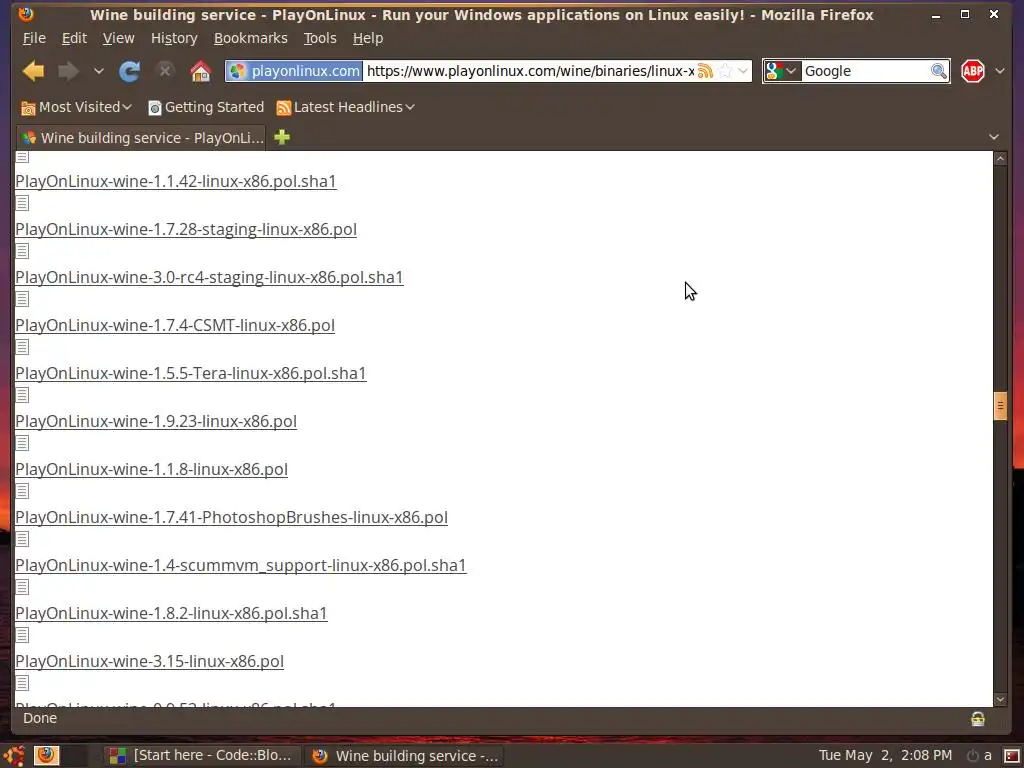The image size is (1024, 768).
Task: Open PlayOnLinux-wine-1.5.5-Tera sha1 link
Action: point(191,374)
